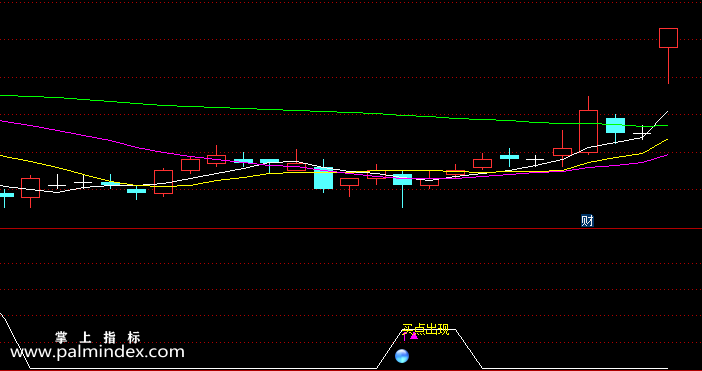
Task: Select the white doji cross near green line
Action: [642, 133]
